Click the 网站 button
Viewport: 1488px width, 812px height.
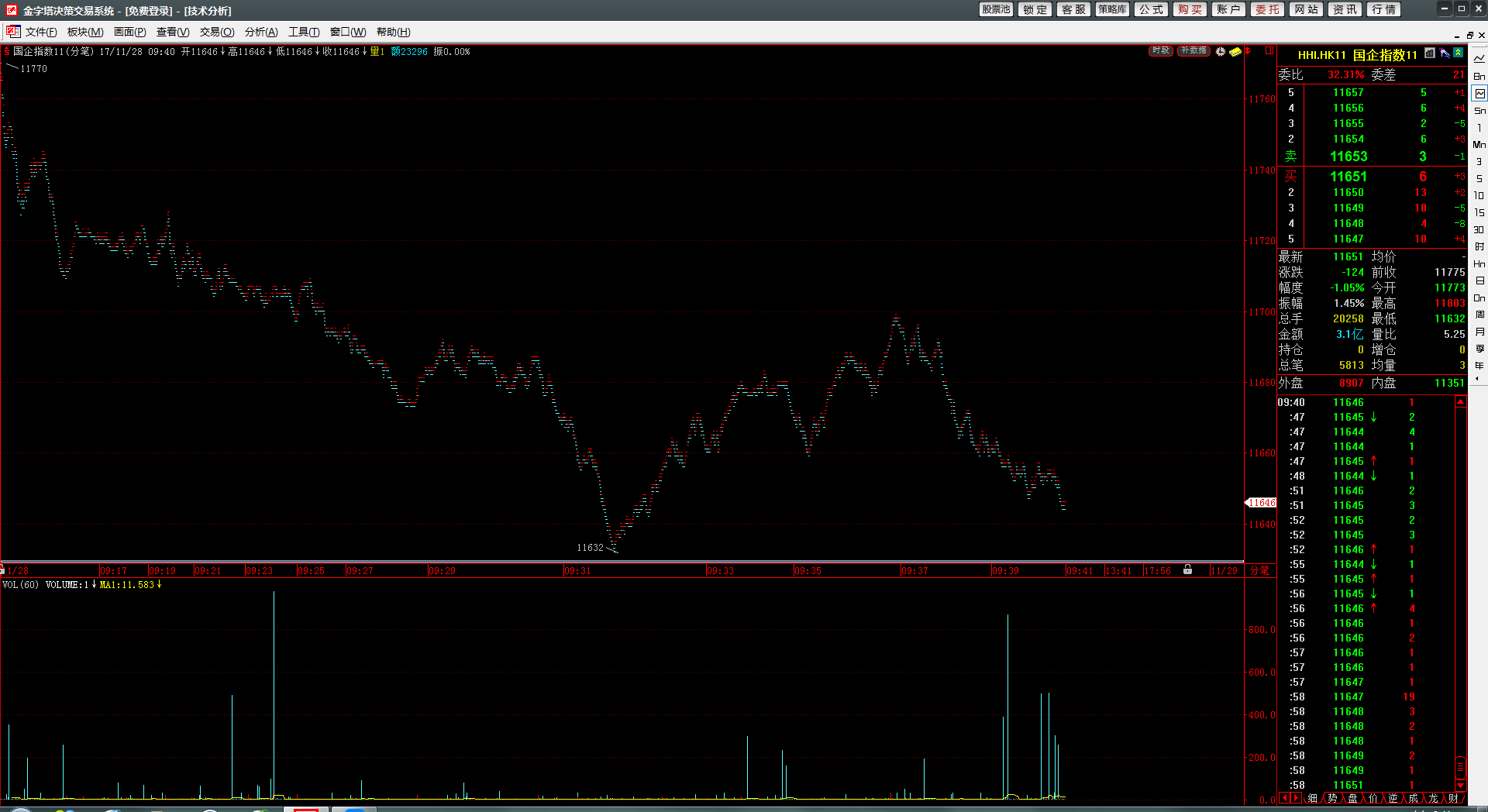pos(1306,9)
